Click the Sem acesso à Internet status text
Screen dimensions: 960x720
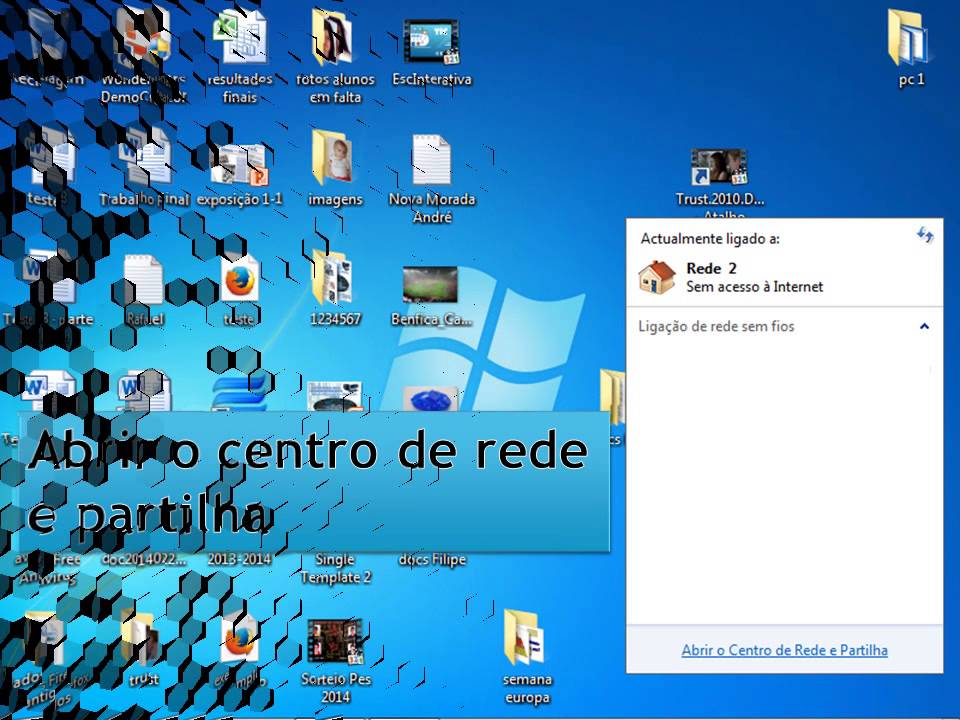click(754, 287)
